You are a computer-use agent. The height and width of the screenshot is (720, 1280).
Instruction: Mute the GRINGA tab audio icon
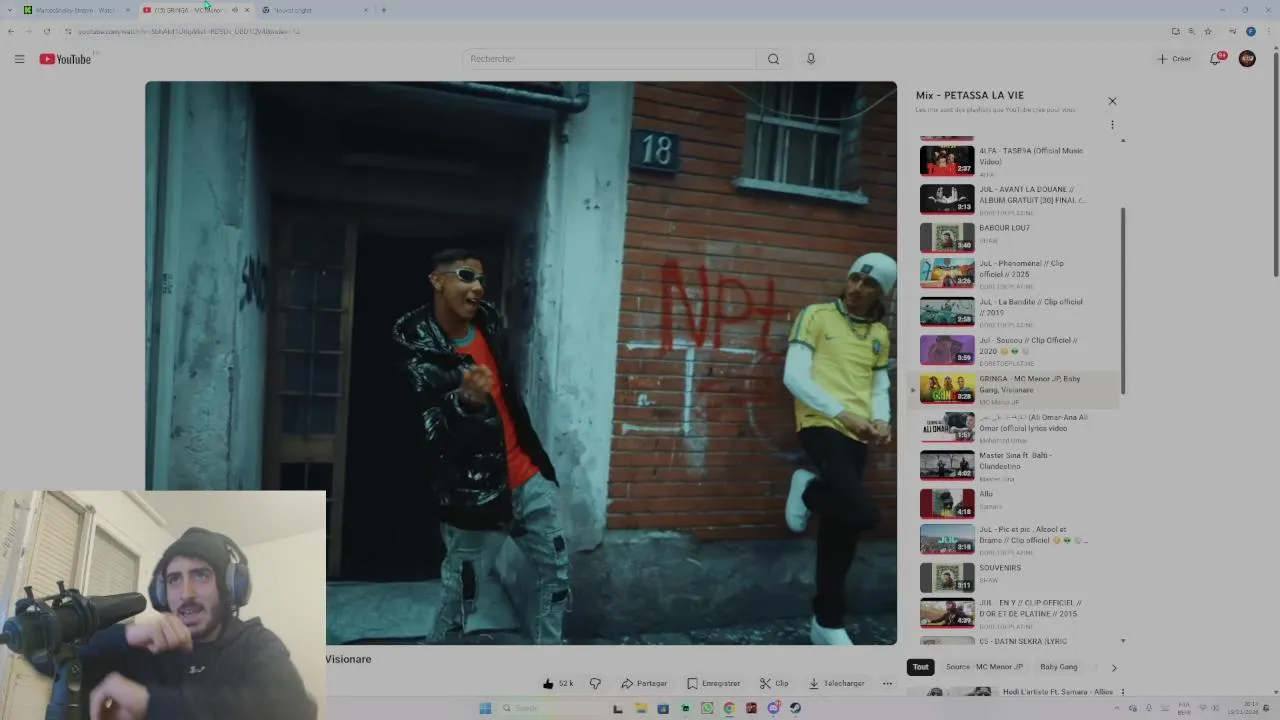235,10
